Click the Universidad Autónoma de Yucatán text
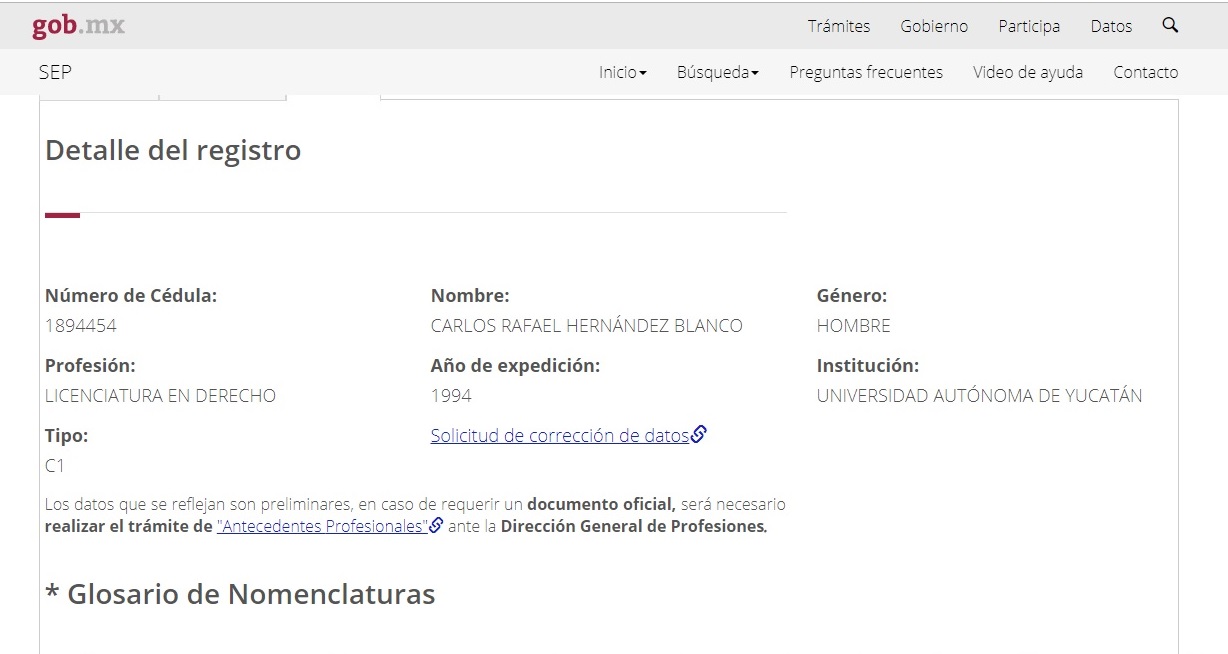 [x=978, y=396]
